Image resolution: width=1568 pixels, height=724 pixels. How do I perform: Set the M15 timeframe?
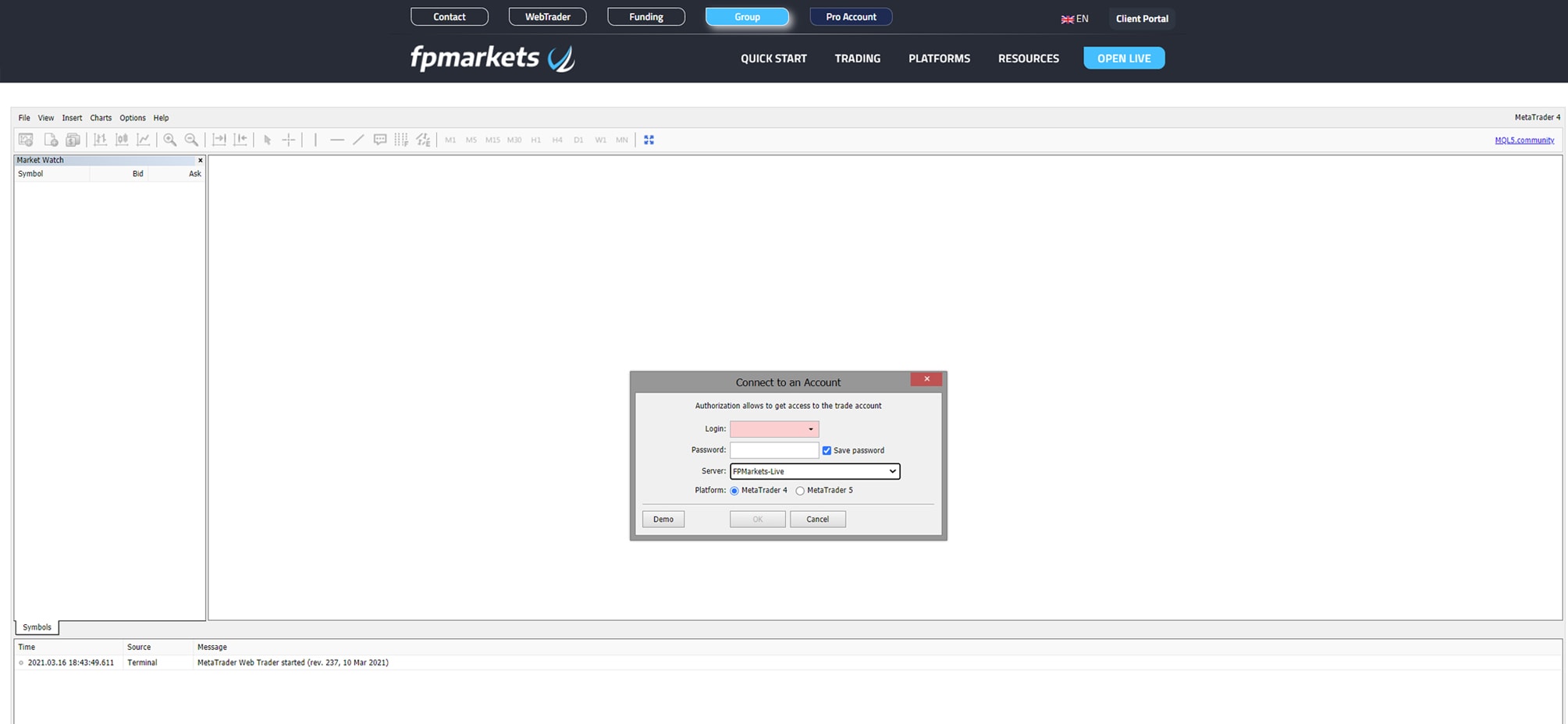click(x=492, y=140)
